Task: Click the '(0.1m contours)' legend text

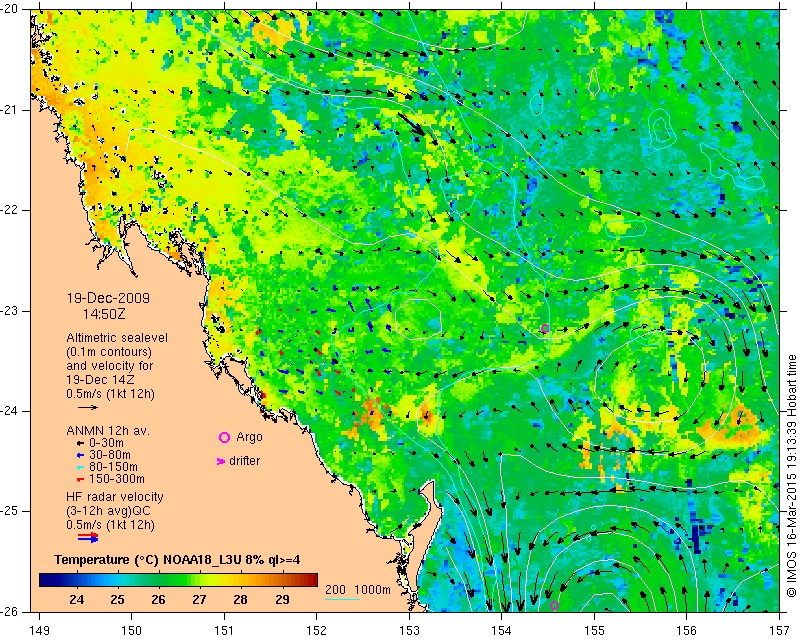Action: click(x=109, y=352)
